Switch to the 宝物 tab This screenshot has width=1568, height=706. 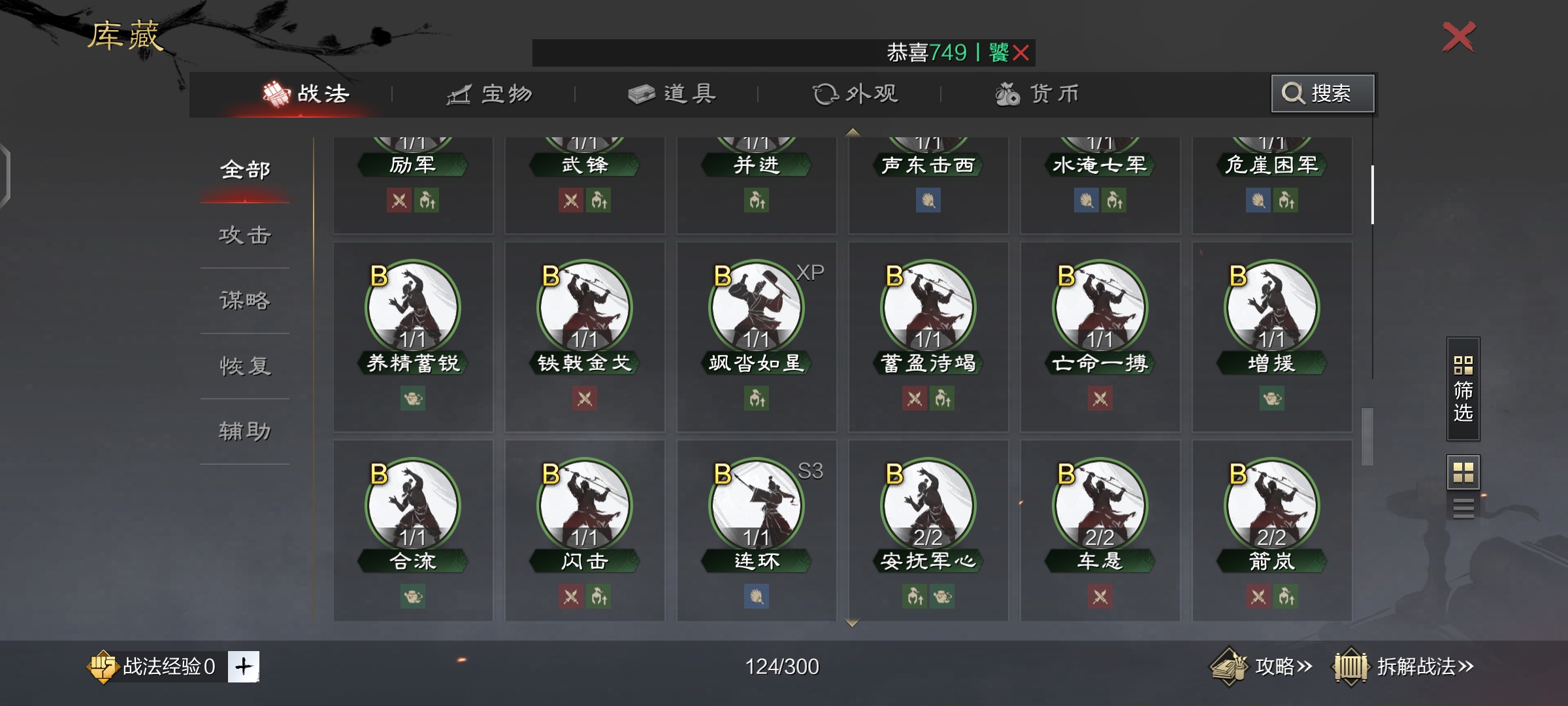click(490, 94)
